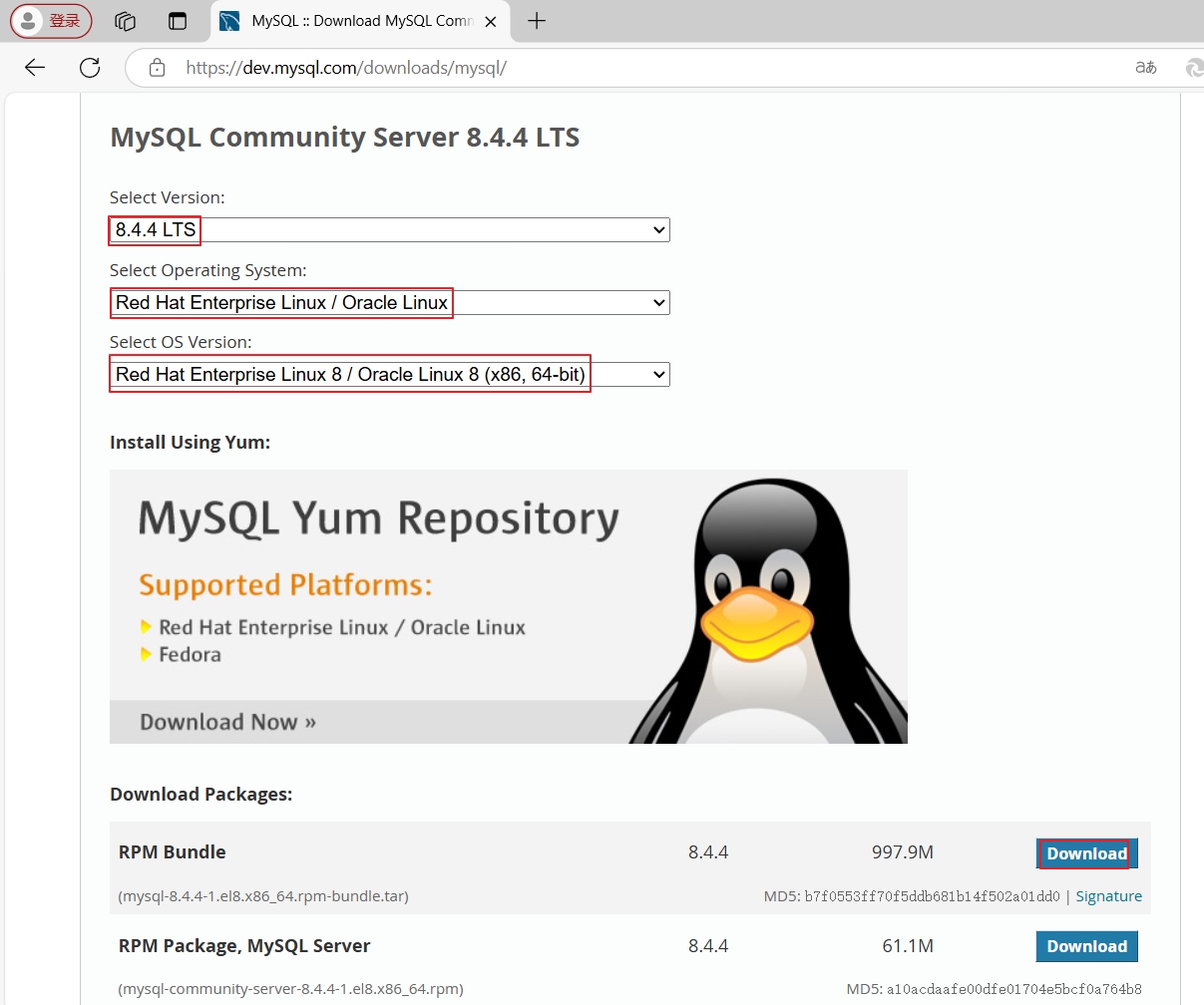Click the 61.1M size value

click(908, 946)
